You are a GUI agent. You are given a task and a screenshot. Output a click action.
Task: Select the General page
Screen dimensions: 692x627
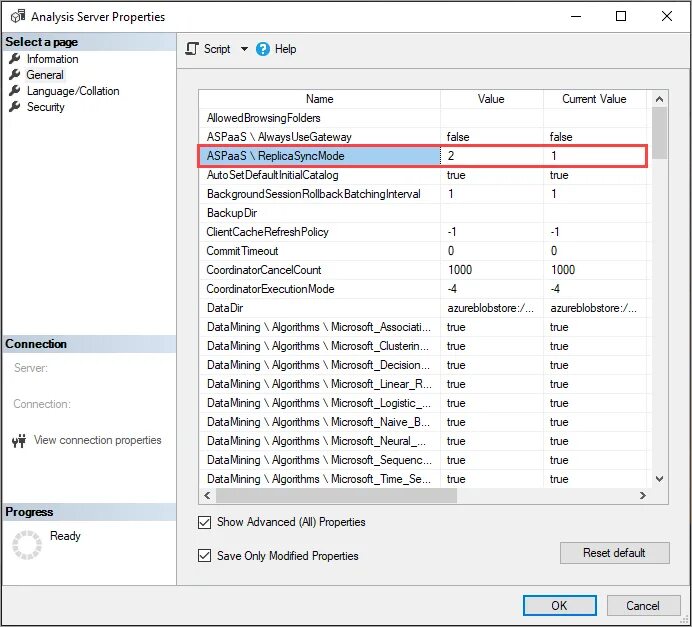pyautogui.click(x=45, y=75)
